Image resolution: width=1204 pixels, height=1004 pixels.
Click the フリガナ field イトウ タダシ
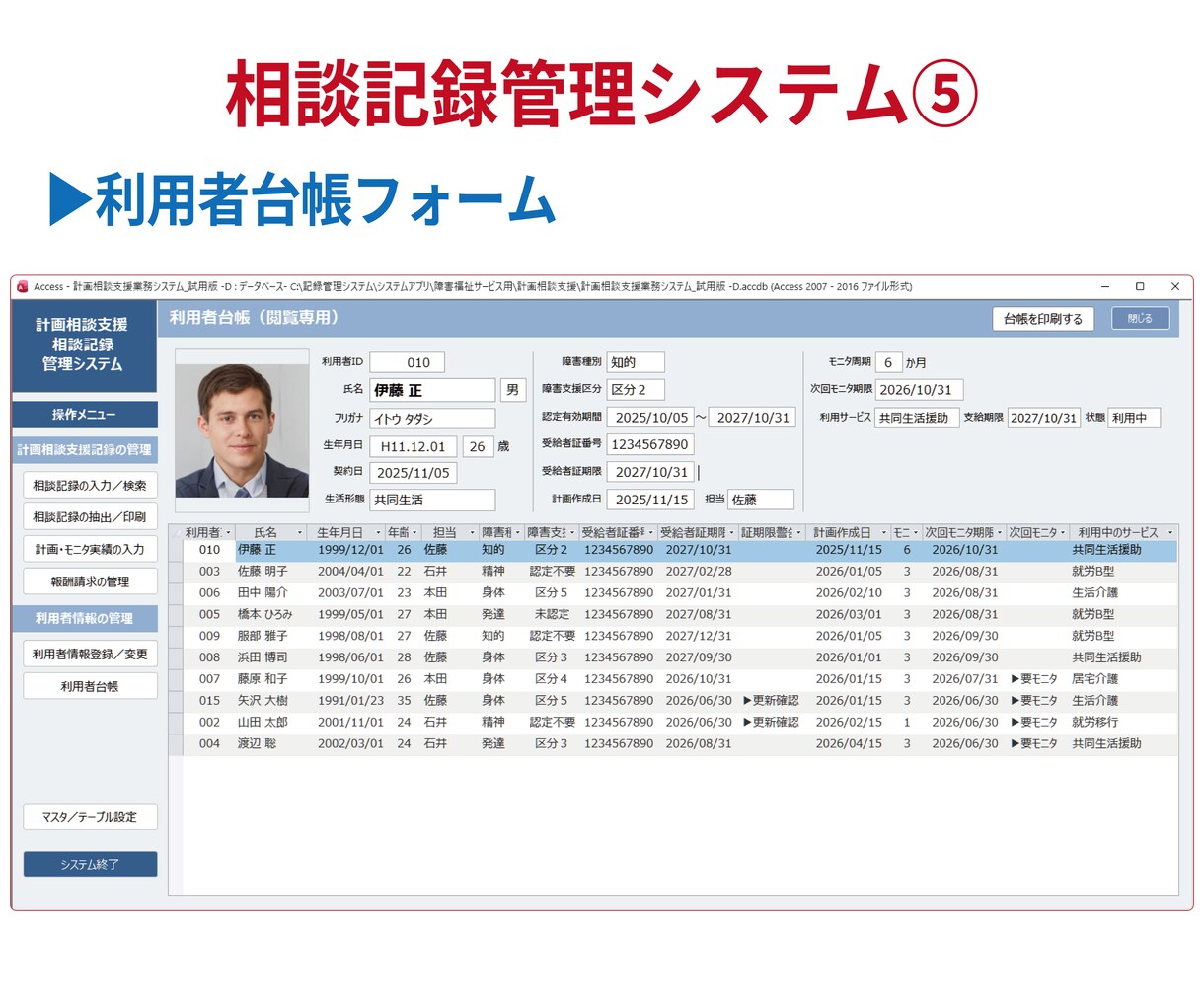coord(432,419)
